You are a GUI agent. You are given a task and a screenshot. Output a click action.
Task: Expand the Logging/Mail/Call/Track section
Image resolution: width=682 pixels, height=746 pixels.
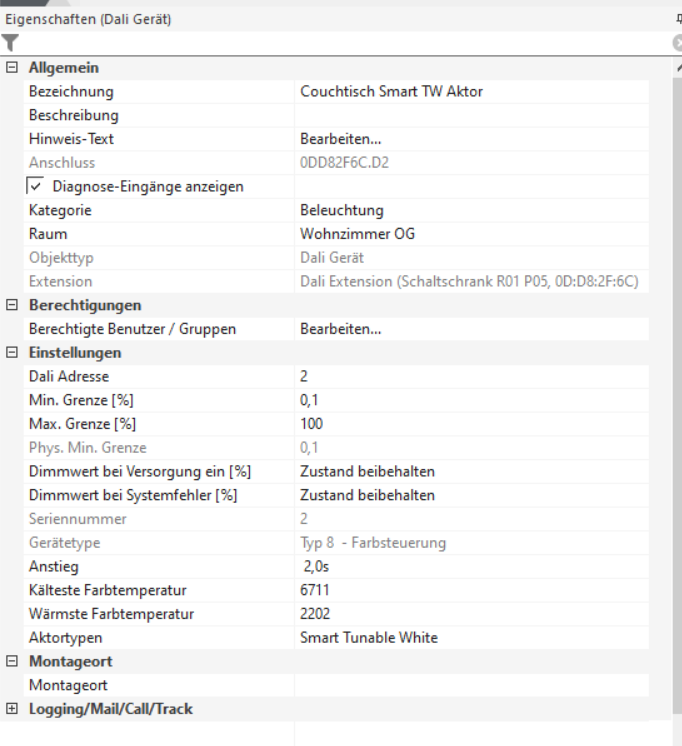12,709
